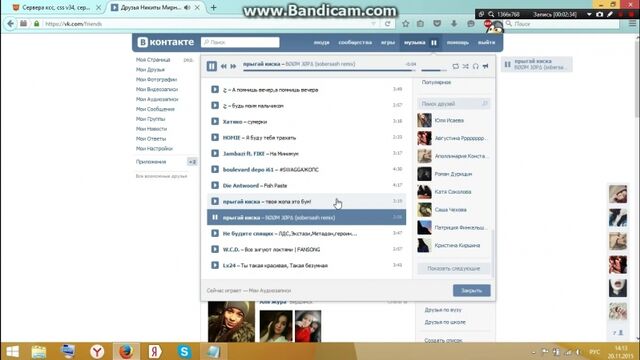This screenshot has height=360, width=640.
Task: Play 'Die Antwoord – Fish Paste'
Action: point(215,185)
